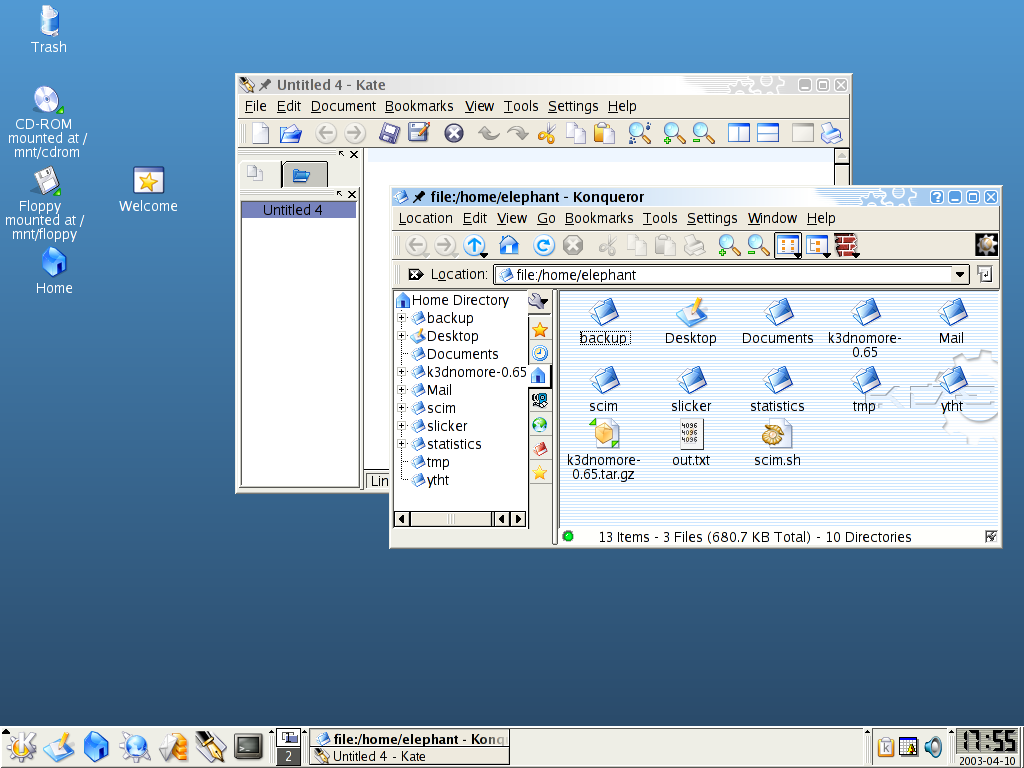Expand the statistics folder in sidebar tree
The height and width of the screenshot is (768, 1024).
pos(402,443)
